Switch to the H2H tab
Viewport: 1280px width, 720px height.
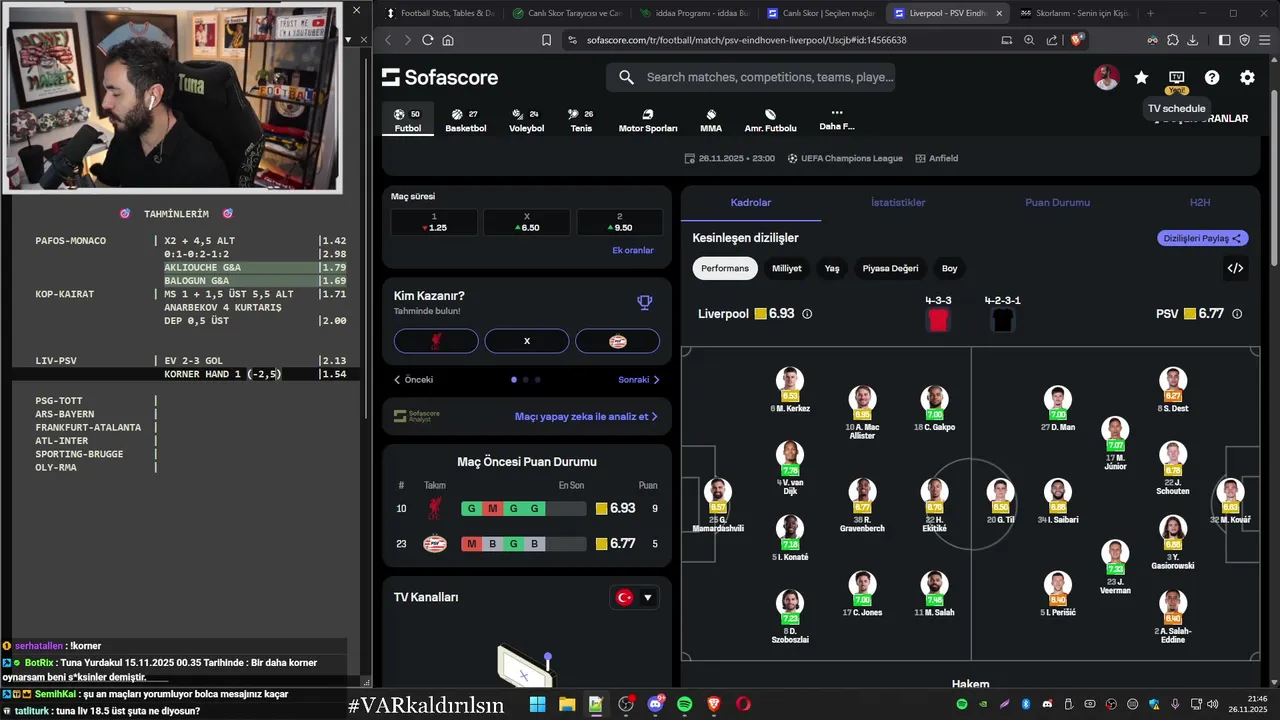point(1200,202)
